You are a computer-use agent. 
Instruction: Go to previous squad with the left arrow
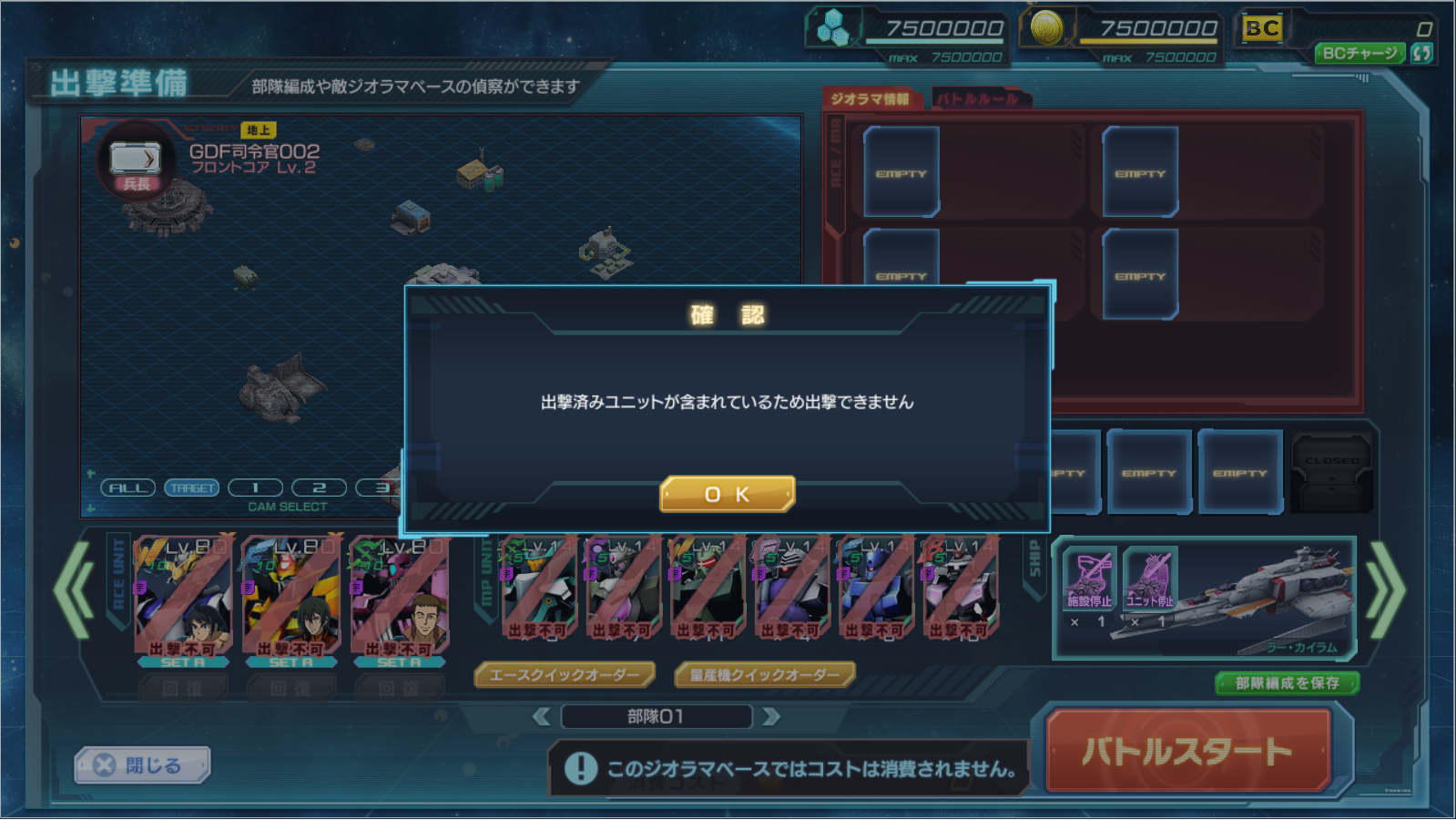(x=541, y=717)
